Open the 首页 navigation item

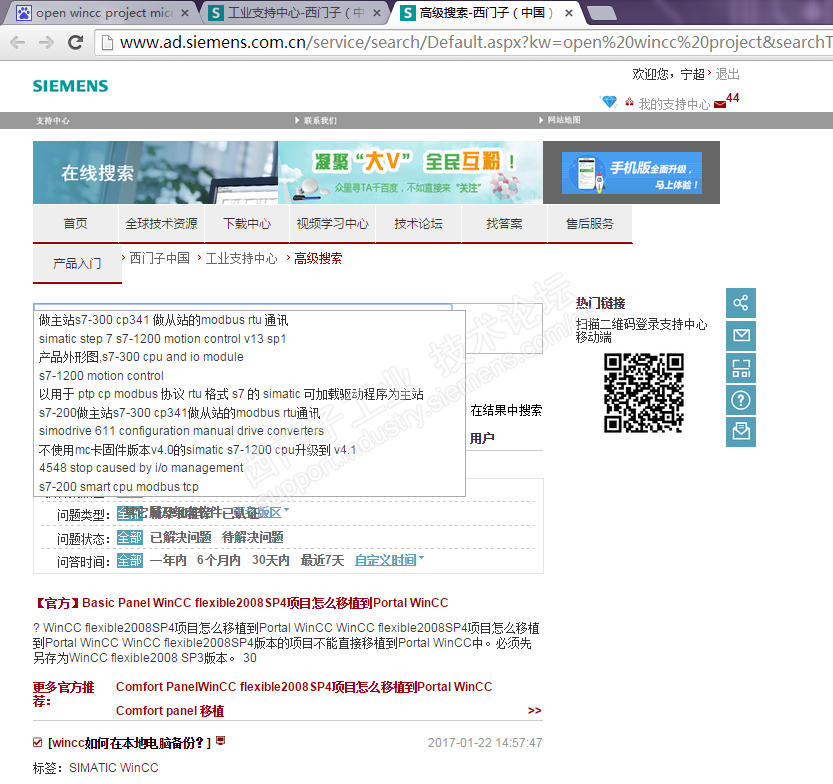coord(75,224)
